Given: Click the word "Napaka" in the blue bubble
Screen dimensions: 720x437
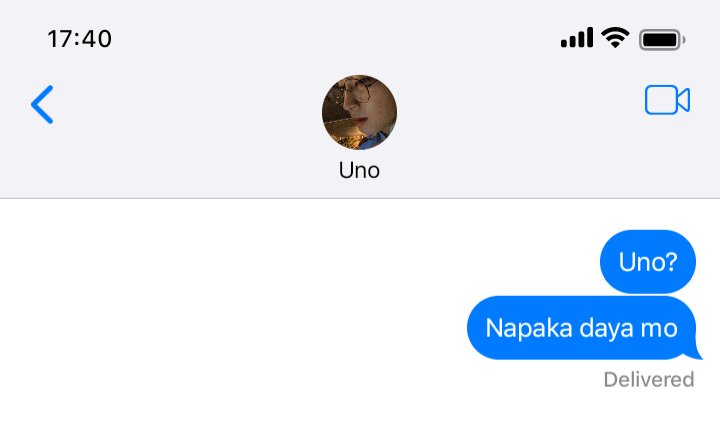Looking at the screenshot, I should point(528,328).
